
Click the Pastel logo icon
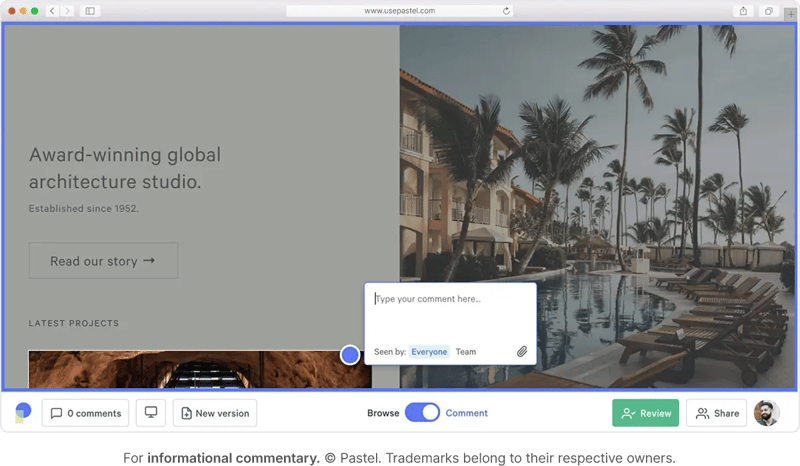(23, 412)
